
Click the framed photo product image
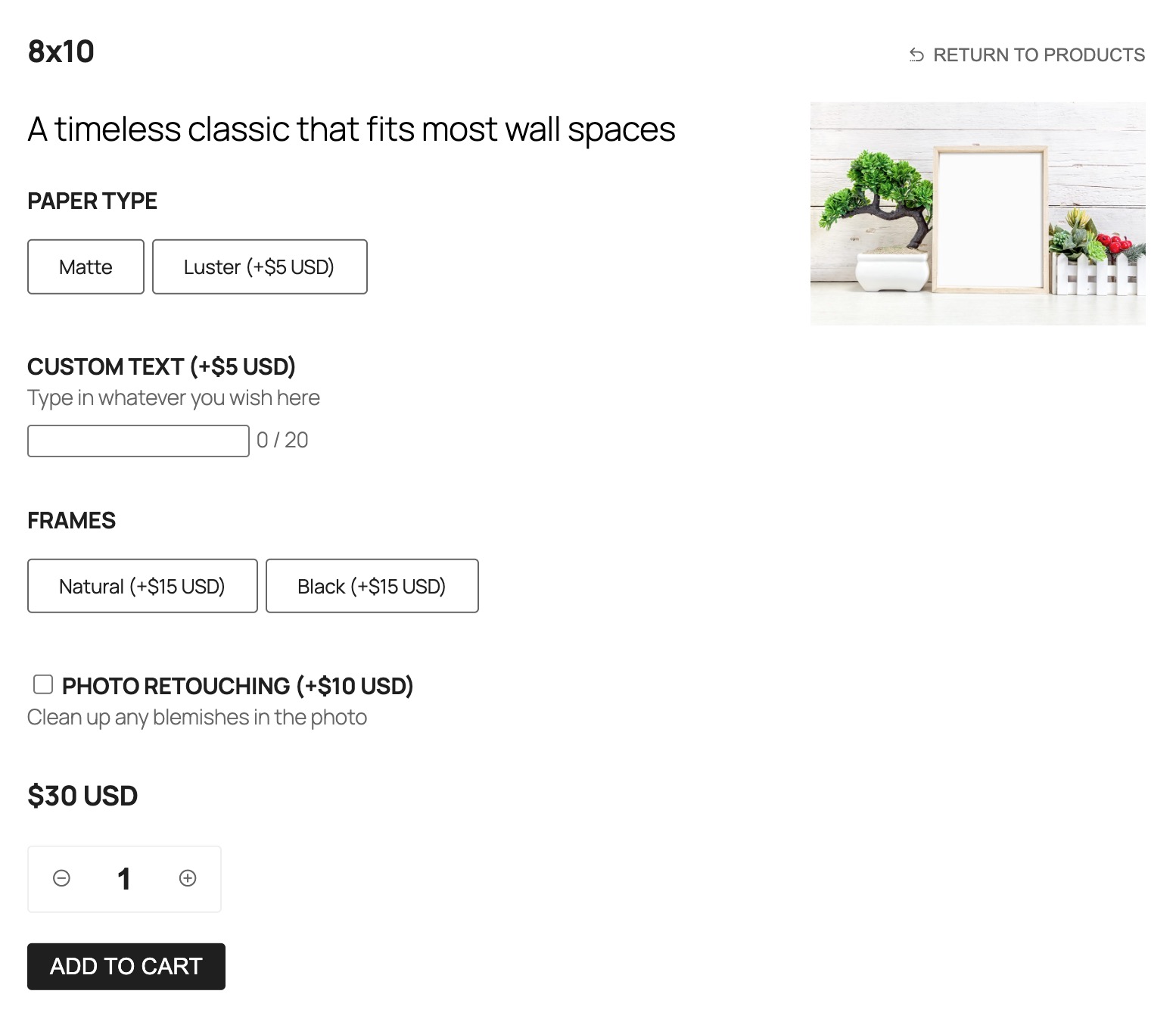point(977,212)
